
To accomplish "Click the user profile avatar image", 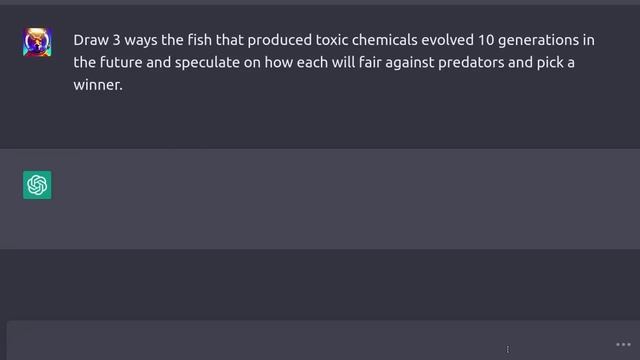I will coord(37,42).
